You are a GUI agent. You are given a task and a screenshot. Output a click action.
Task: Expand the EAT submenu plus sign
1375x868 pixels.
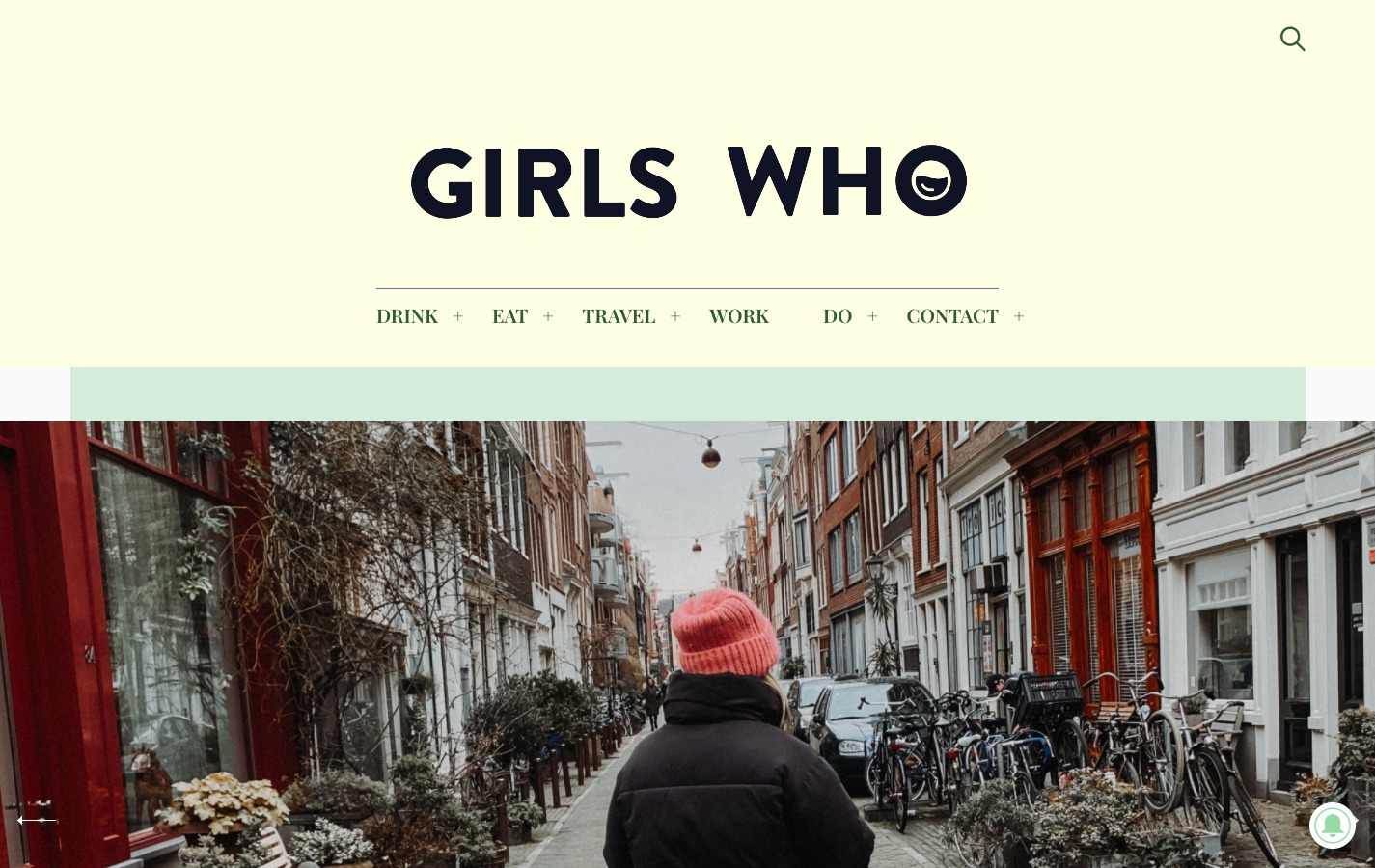[548, 316]
